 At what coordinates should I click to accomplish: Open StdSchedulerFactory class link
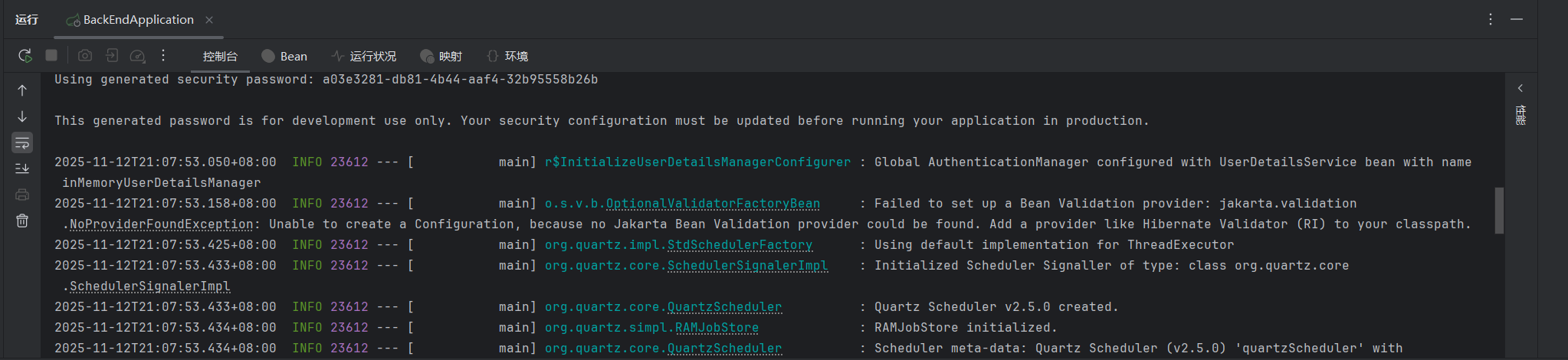pos(740,245)
